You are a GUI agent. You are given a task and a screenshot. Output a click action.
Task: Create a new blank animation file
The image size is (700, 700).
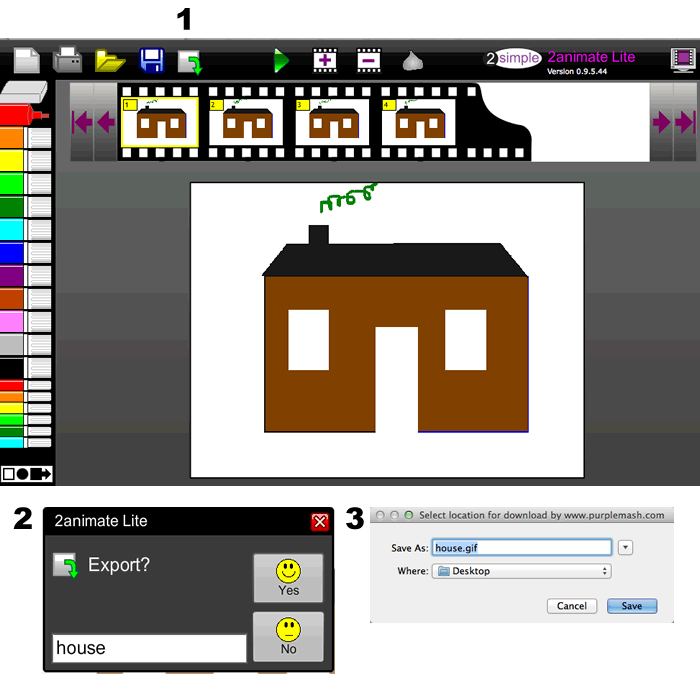coord(26,60)
